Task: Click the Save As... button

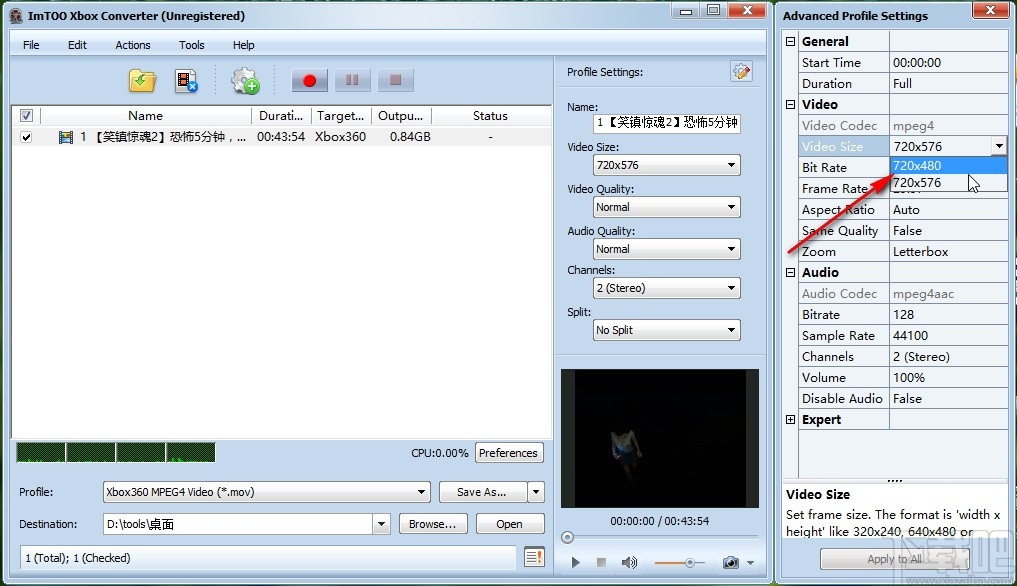Action: tap(481, 492)
